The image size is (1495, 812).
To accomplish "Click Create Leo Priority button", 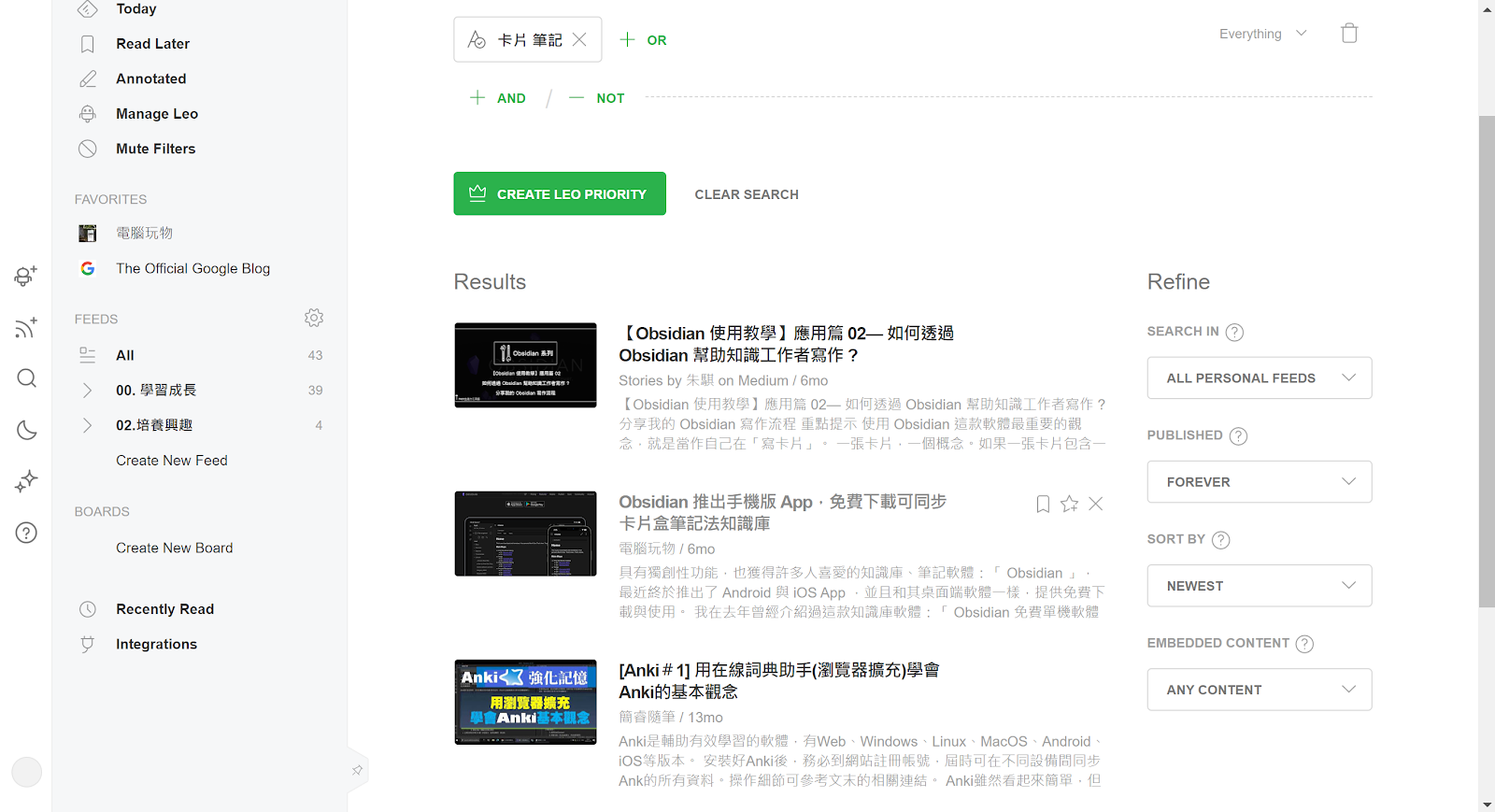I will tap(560, 193).
